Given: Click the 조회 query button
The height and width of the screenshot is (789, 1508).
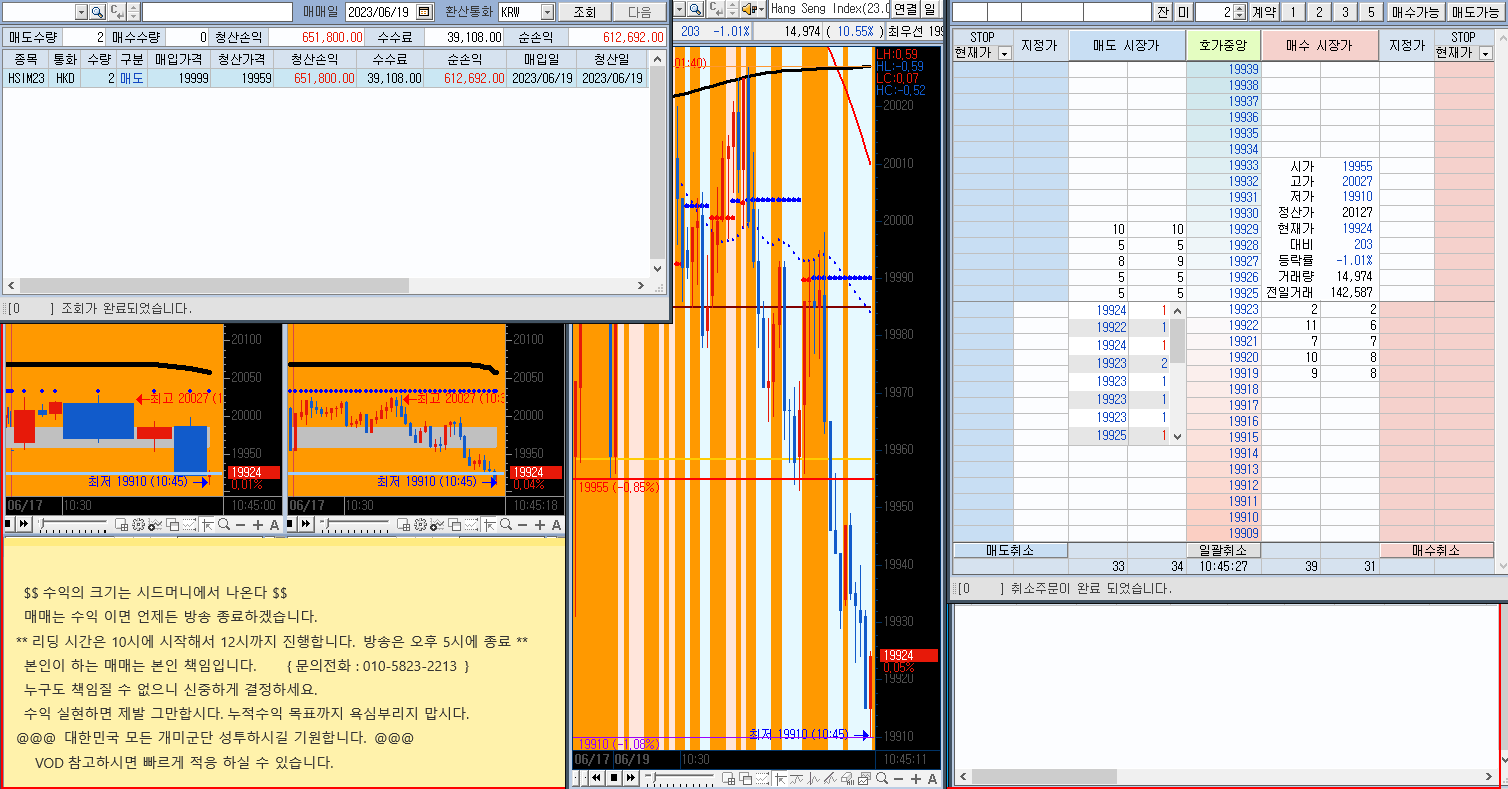Looking at the screenshot, I should 584,12.
